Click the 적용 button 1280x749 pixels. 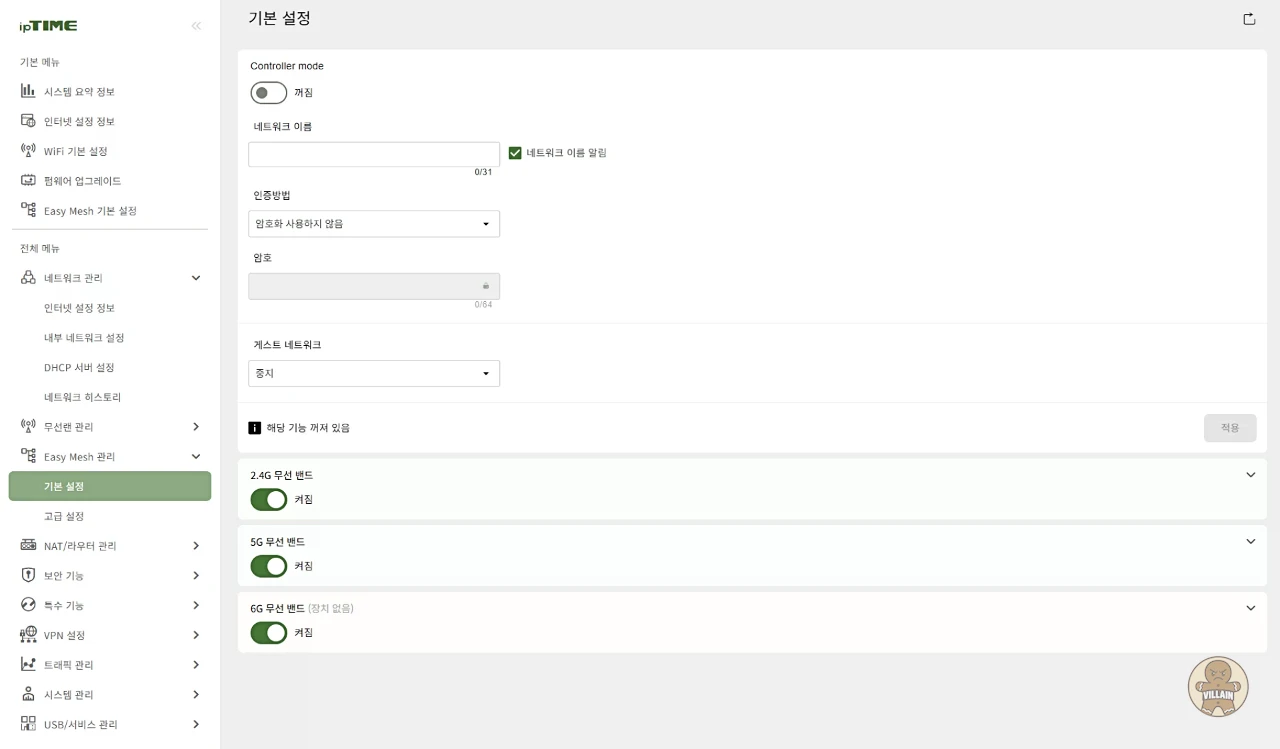[x=1230, y=428]
